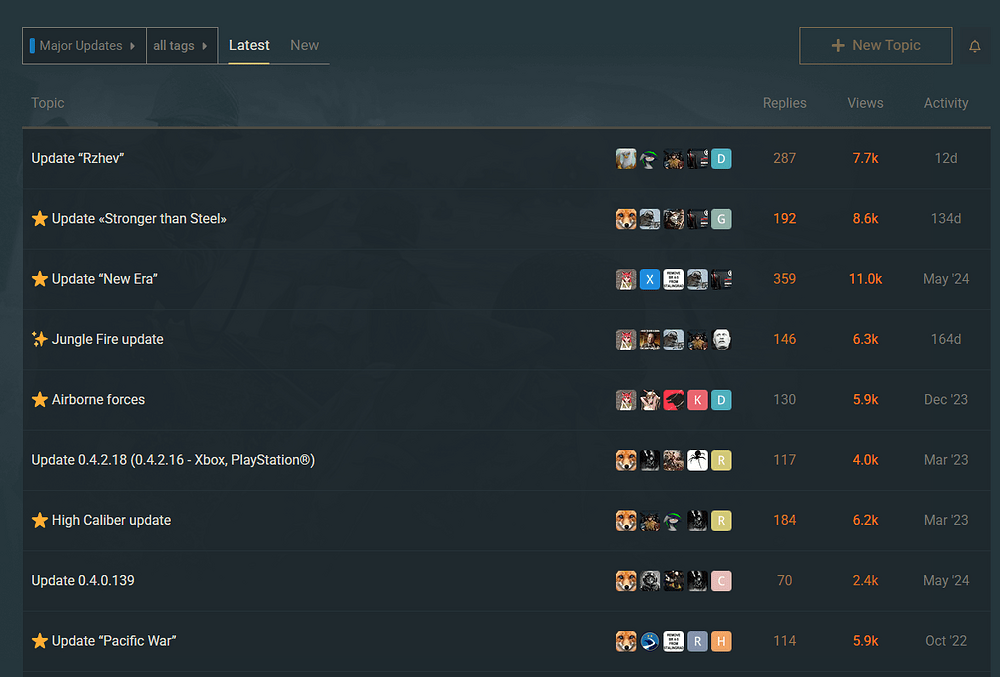Click the teal D avatar in Rzhev row
1000x677 pixels.
pos(721,158)
